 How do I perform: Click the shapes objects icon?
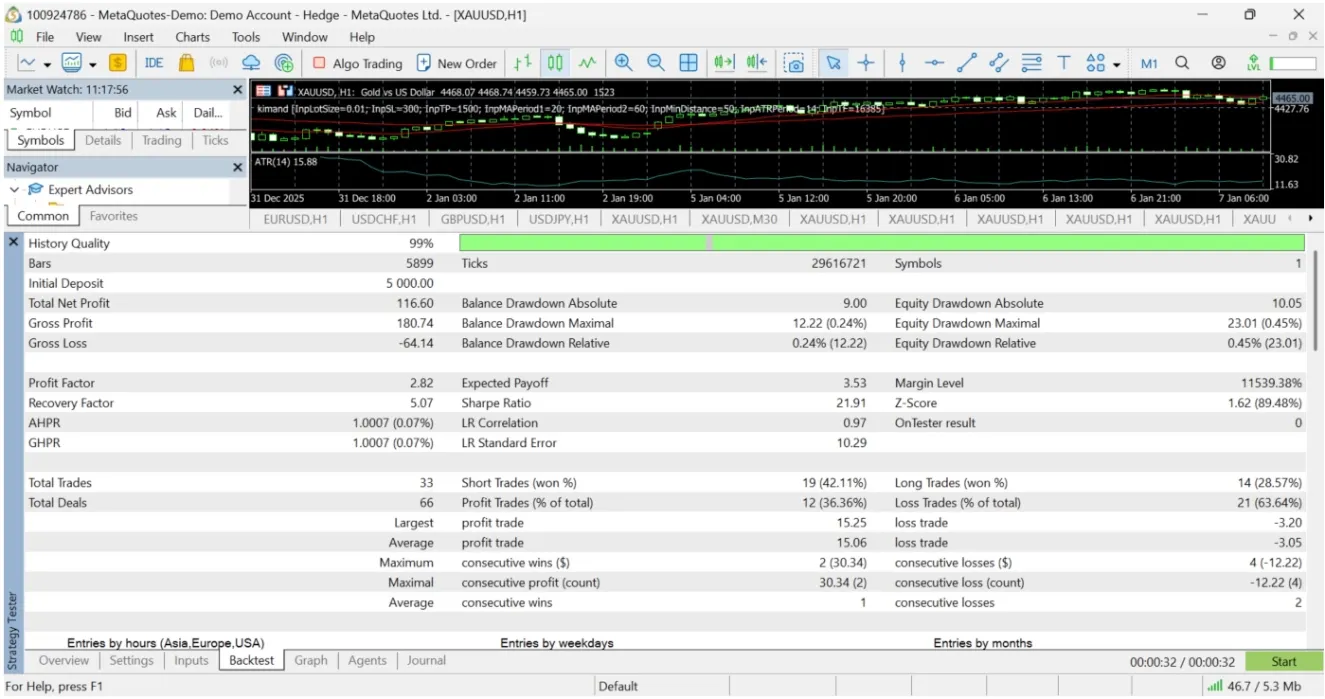tap(1095, 63)
